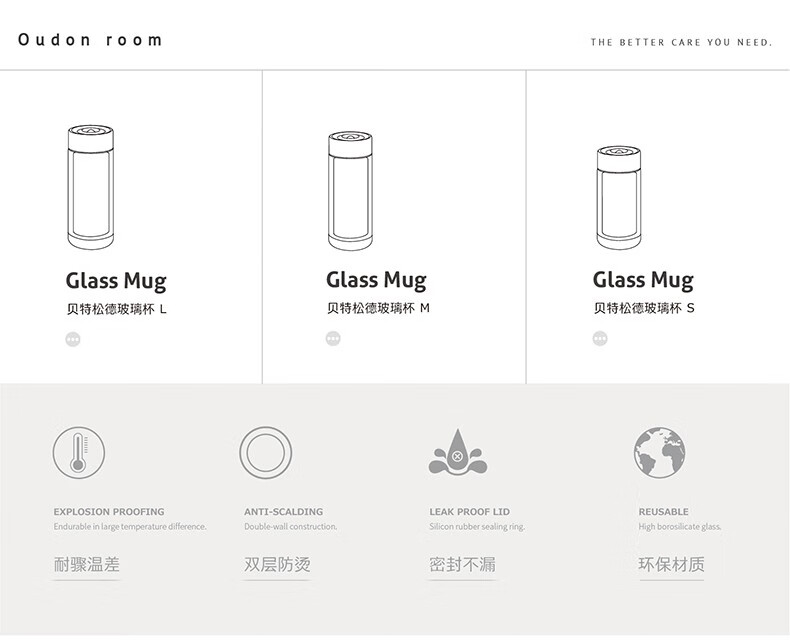Click the thermometer explosion proofing icon
The image size is (790, 641).
point(79,452)
